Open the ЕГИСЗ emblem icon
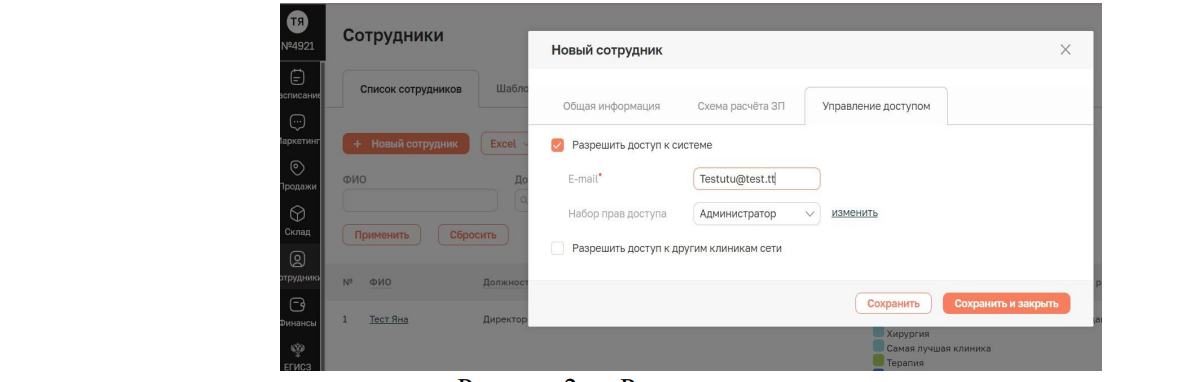The width and height of the screenshot is (1185, 382). 298,349
